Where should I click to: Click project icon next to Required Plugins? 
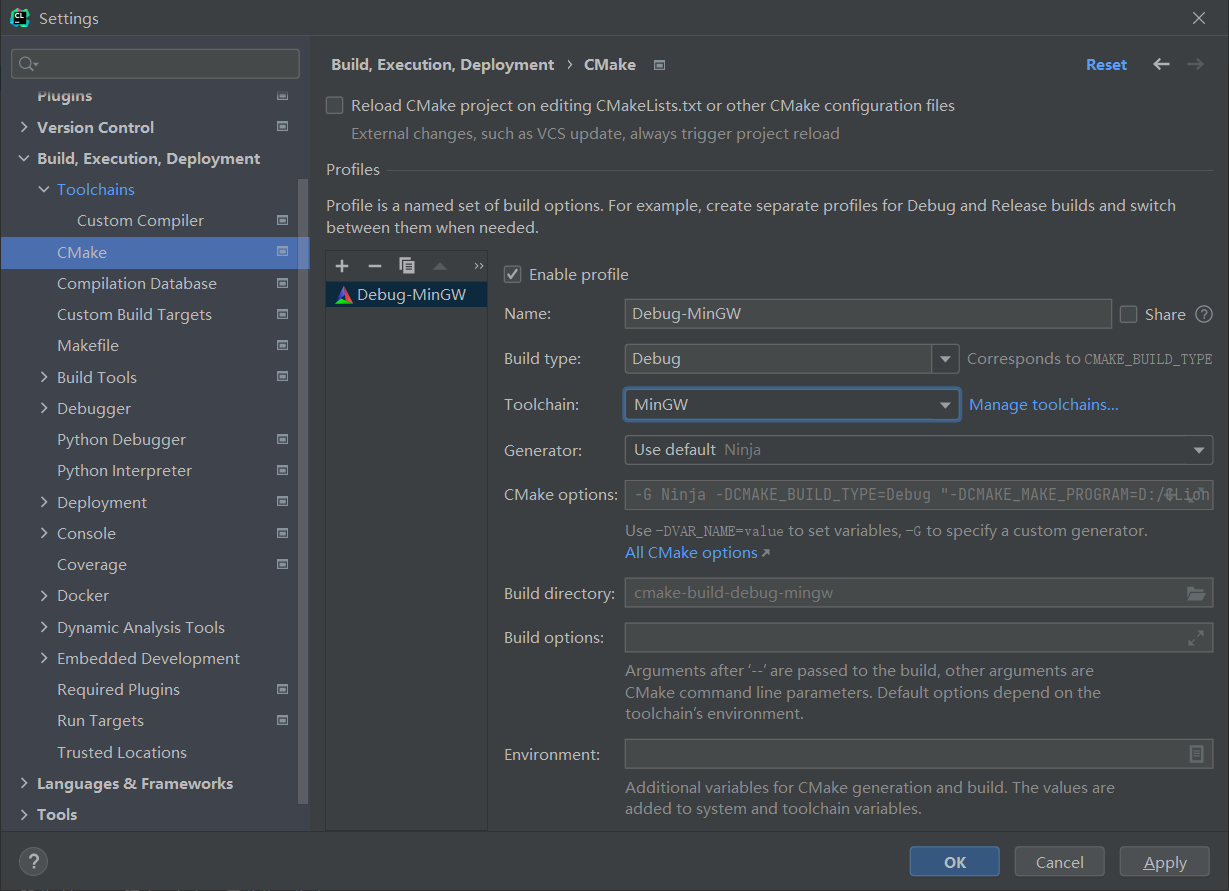(282, 689)
